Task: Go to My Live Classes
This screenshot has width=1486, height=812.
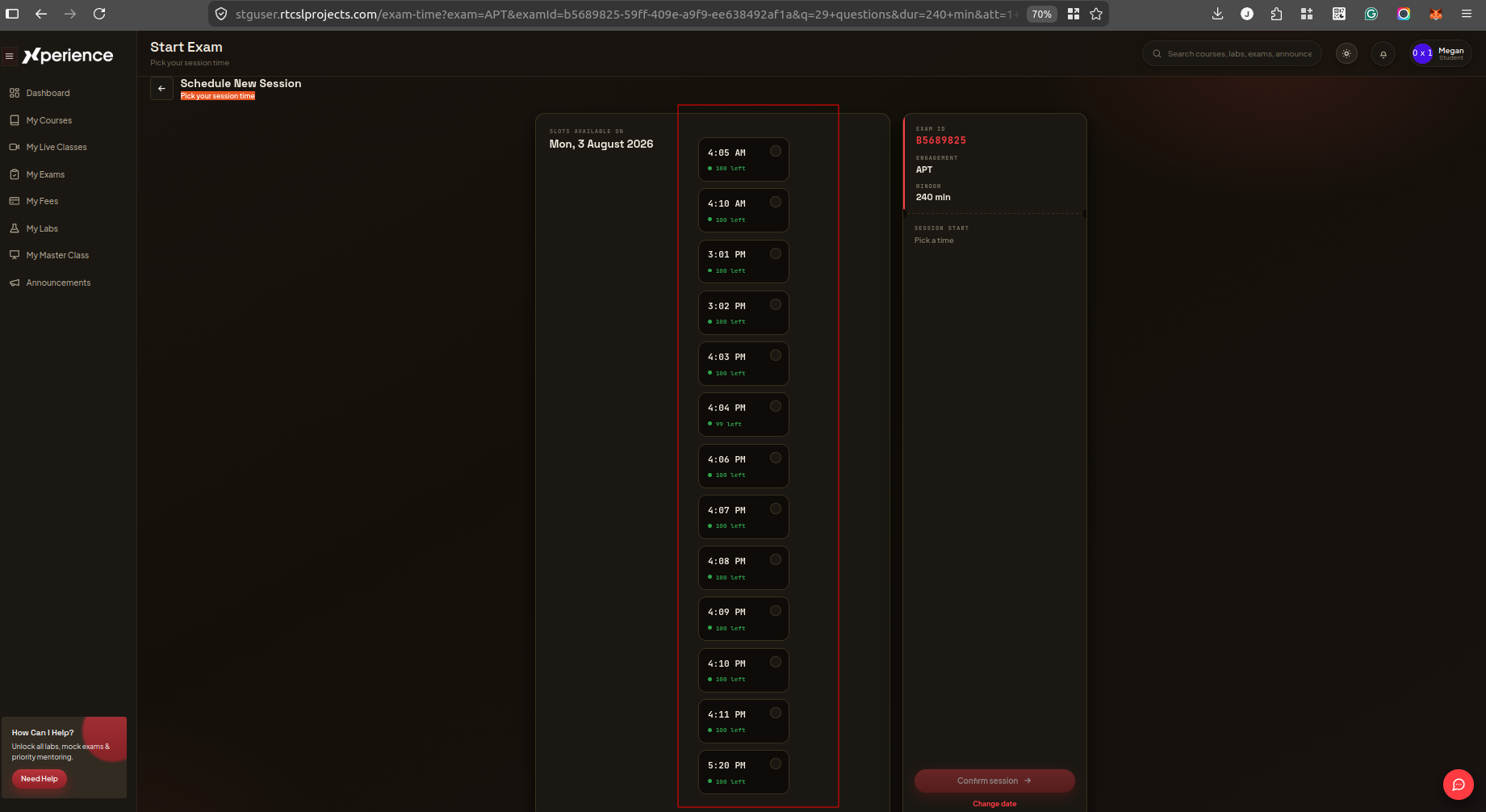Action: (57, 147)
